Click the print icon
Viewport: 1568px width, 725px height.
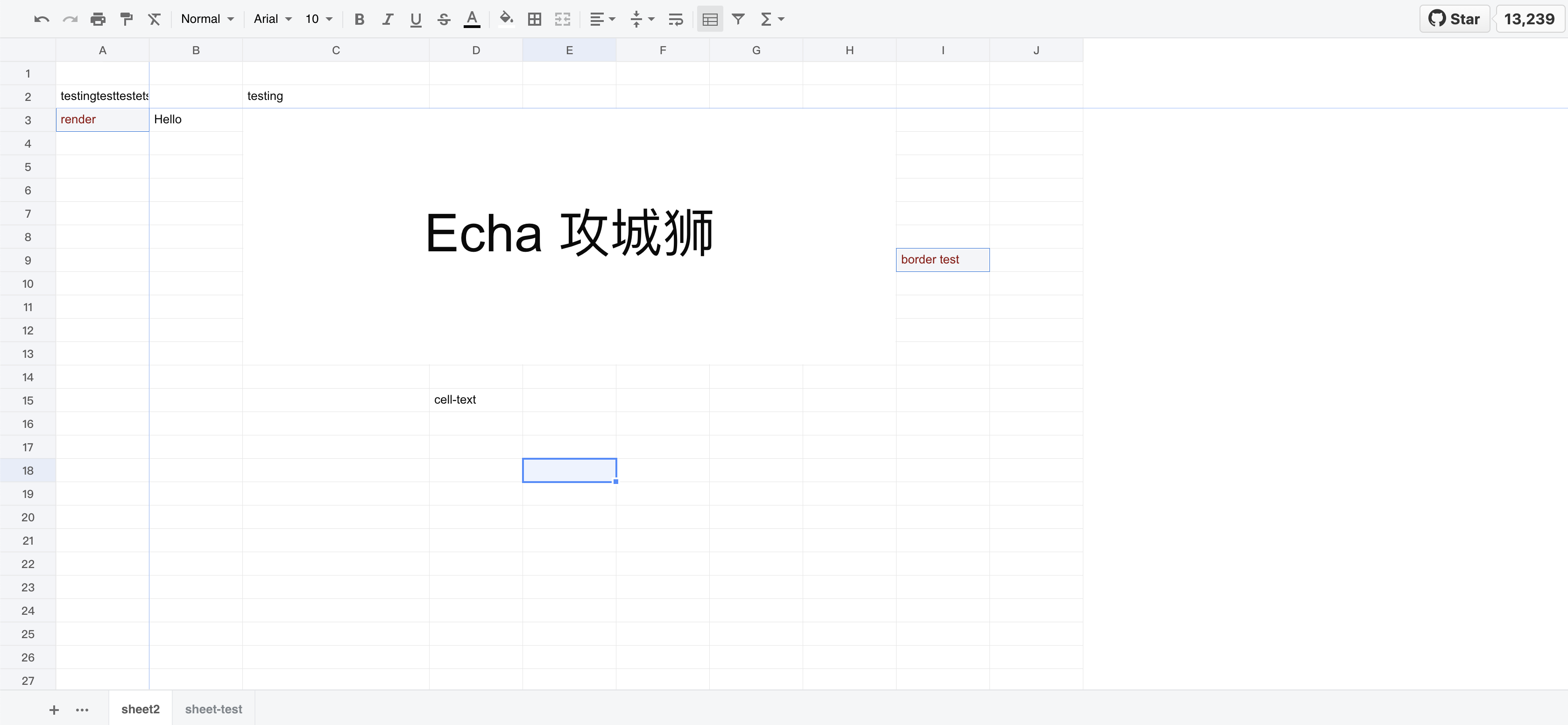[x=98, y=20]
